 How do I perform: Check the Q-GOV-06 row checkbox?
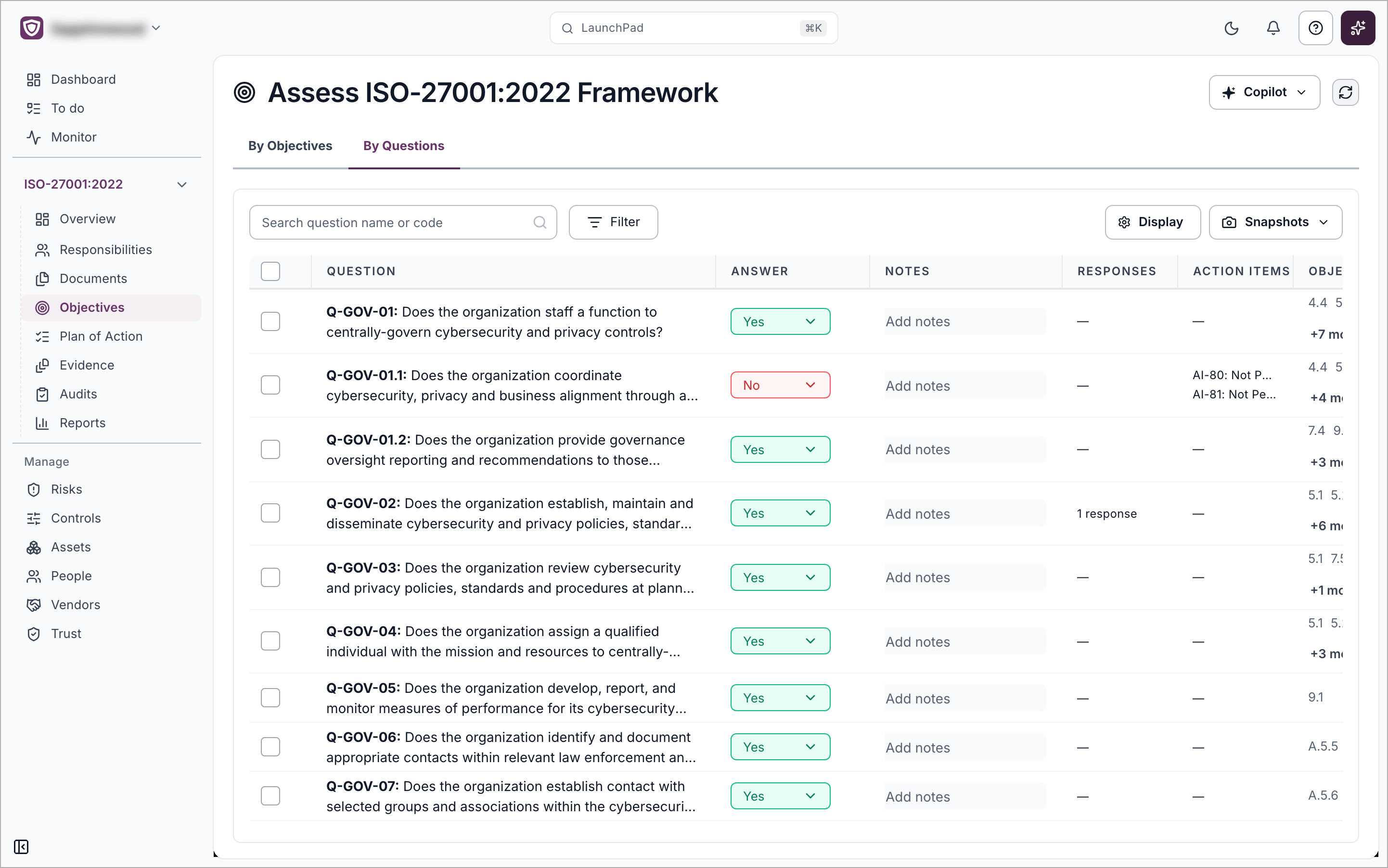pos(270,746)
